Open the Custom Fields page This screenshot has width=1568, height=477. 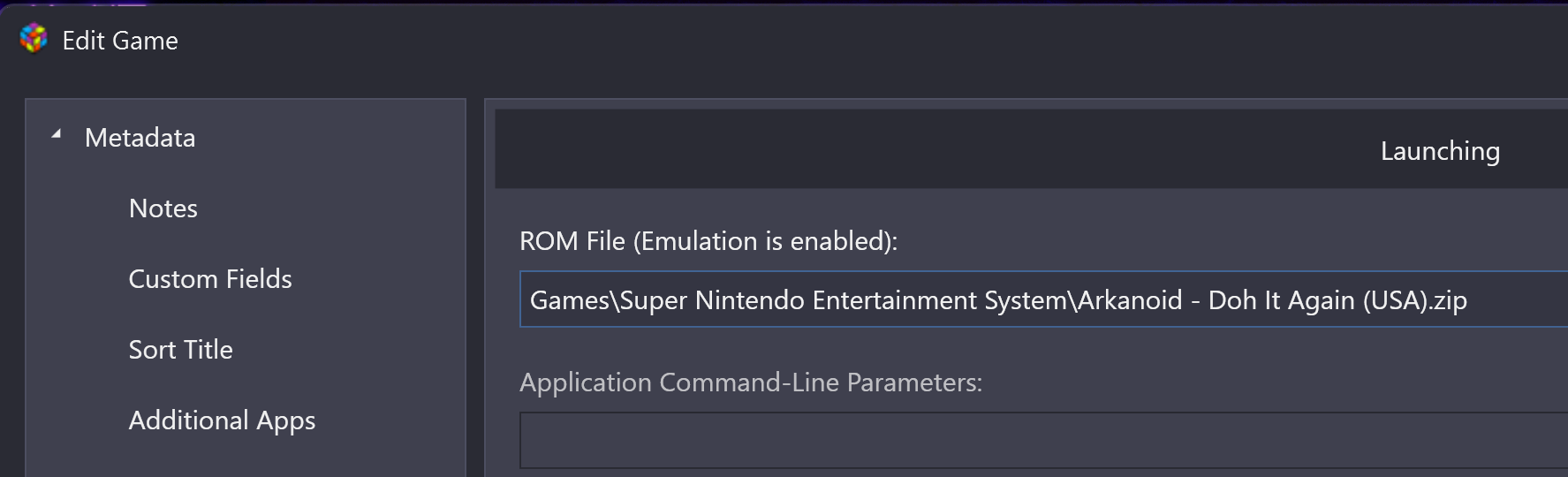210,279
